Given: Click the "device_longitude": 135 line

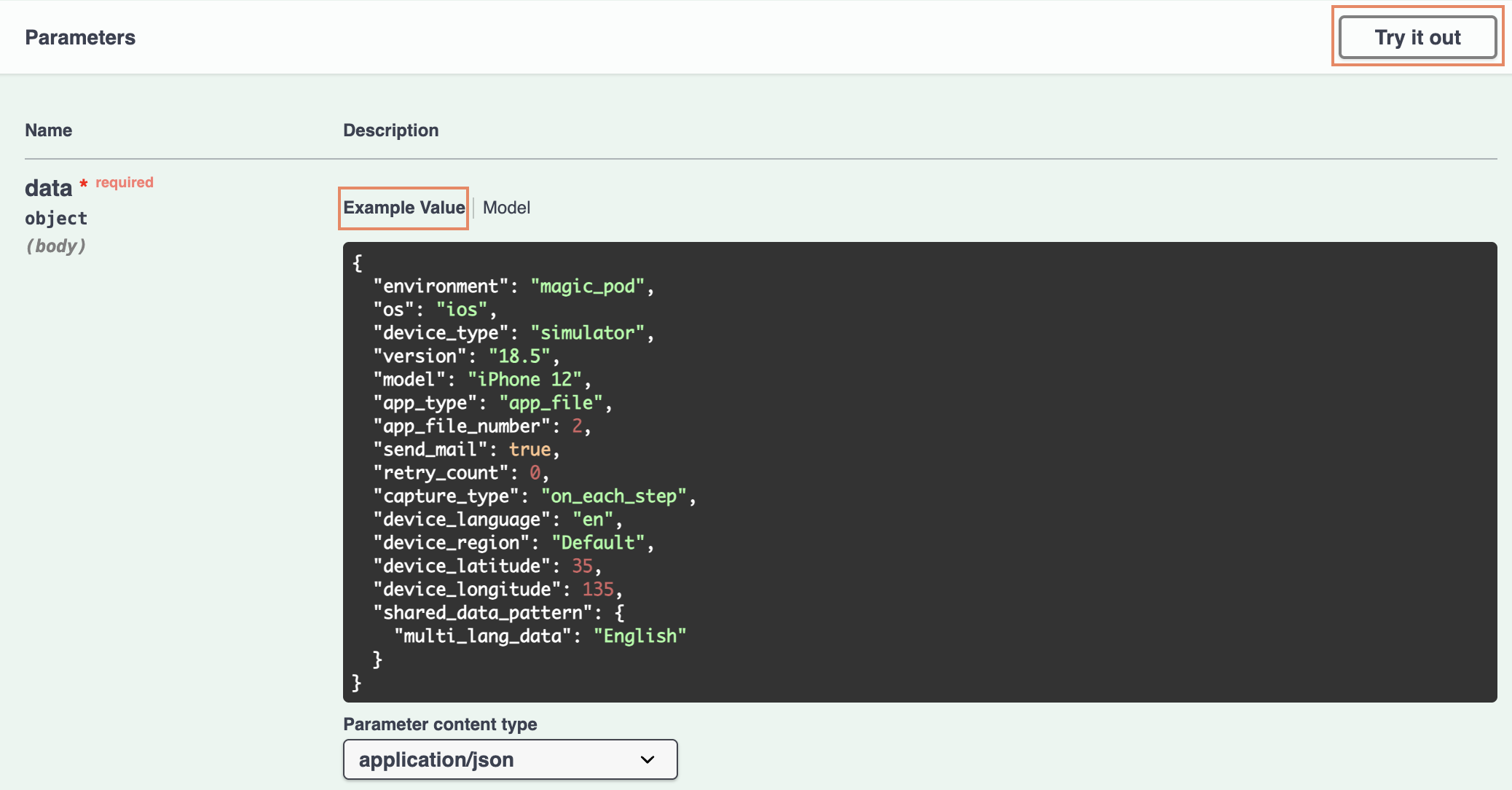Looking at the screenshot, I should point(497,590).
